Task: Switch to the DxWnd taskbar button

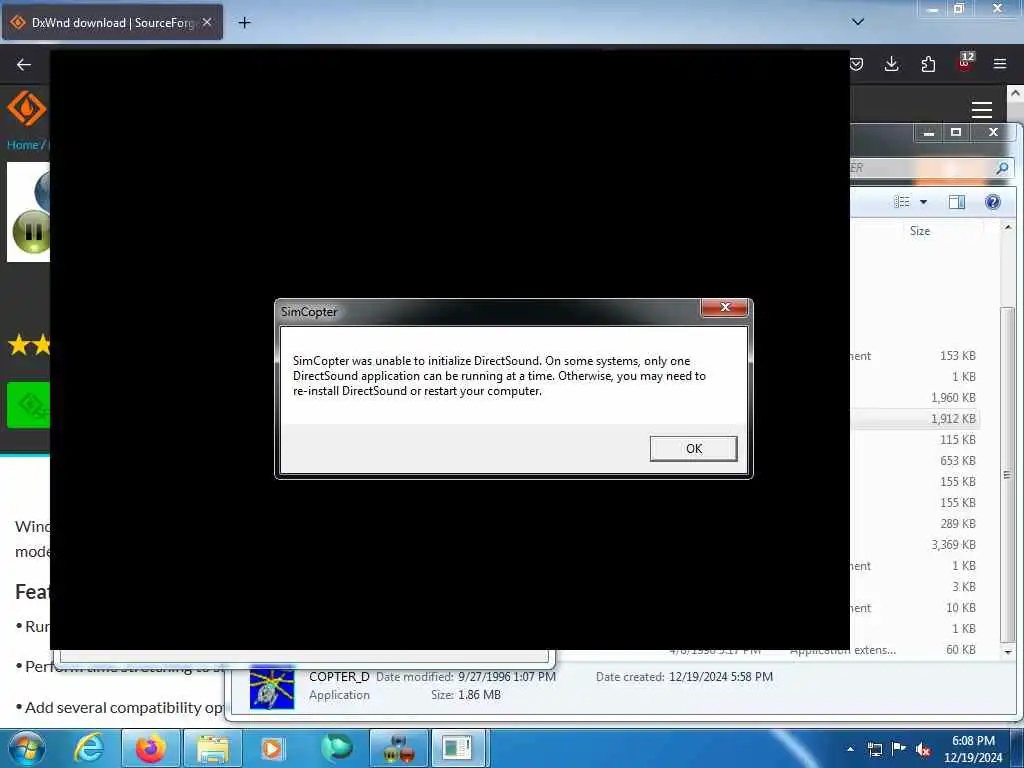Action: (399, 748)
